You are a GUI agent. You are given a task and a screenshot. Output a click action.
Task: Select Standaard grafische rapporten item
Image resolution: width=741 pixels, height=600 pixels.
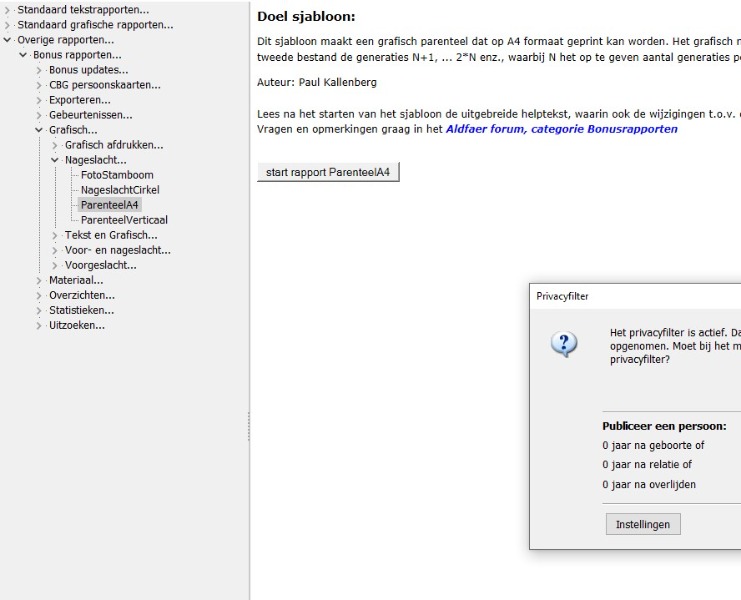pos(94,25)
